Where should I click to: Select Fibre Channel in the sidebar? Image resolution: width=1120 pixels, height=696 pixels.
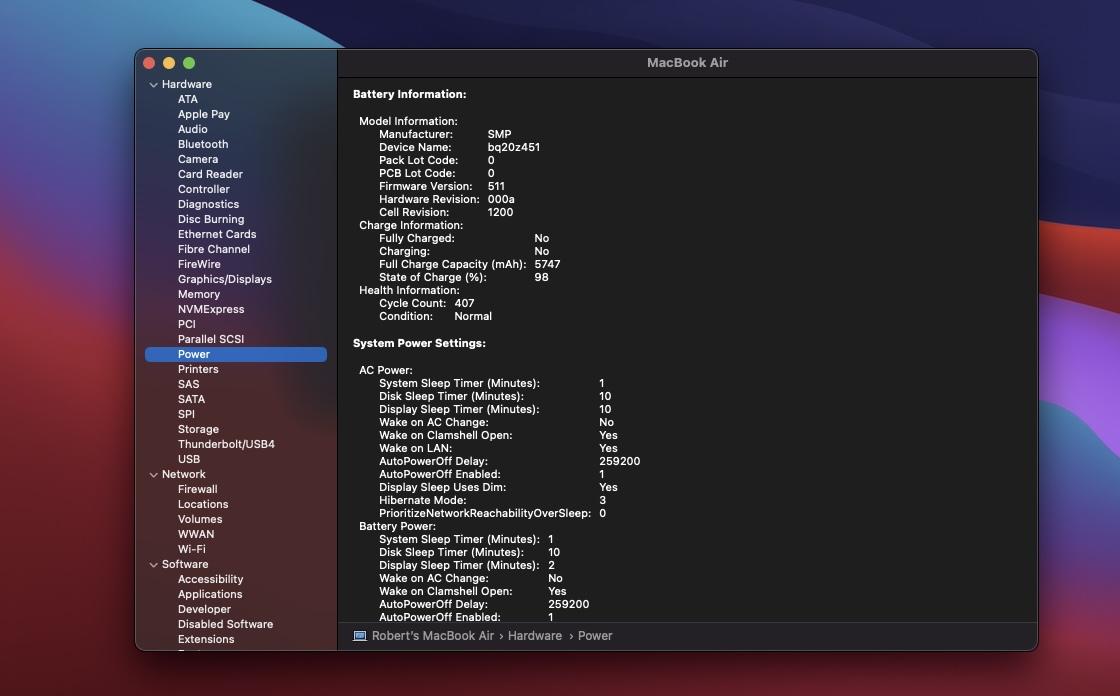coord(214,249)
